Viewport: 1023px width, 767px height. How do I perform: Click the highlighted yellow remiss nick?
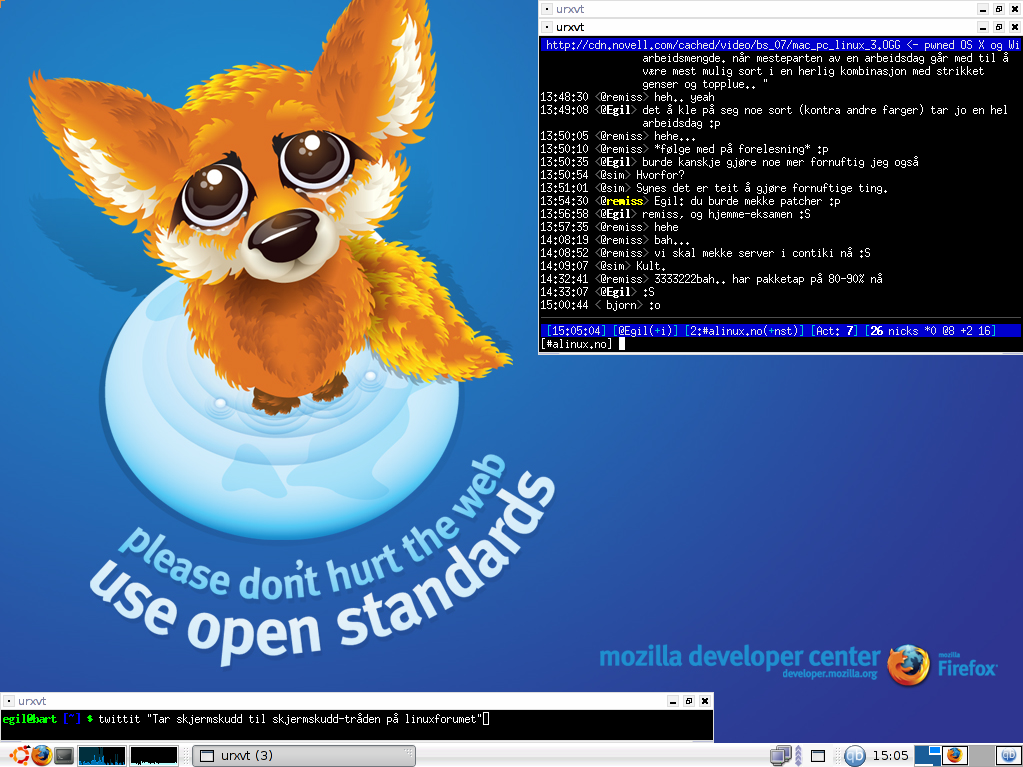click(x=624, y=201)
